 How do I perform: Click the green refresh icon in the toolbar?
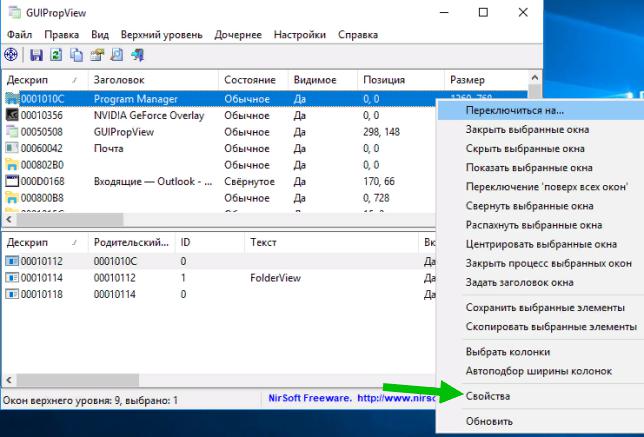coord(56,55)
